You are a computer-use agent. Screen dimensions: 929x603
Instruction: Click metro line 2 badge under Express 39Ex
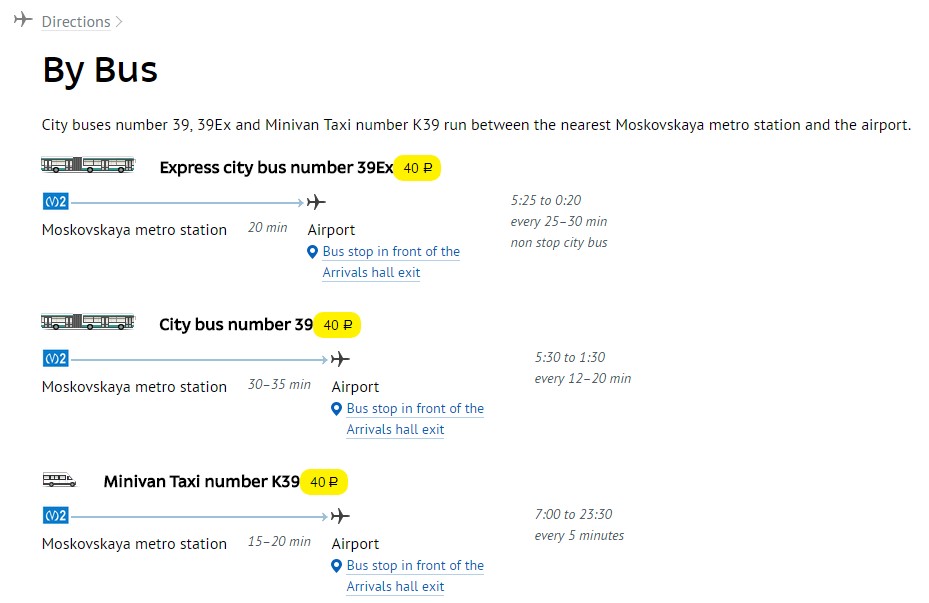click(x=56, y=202)
